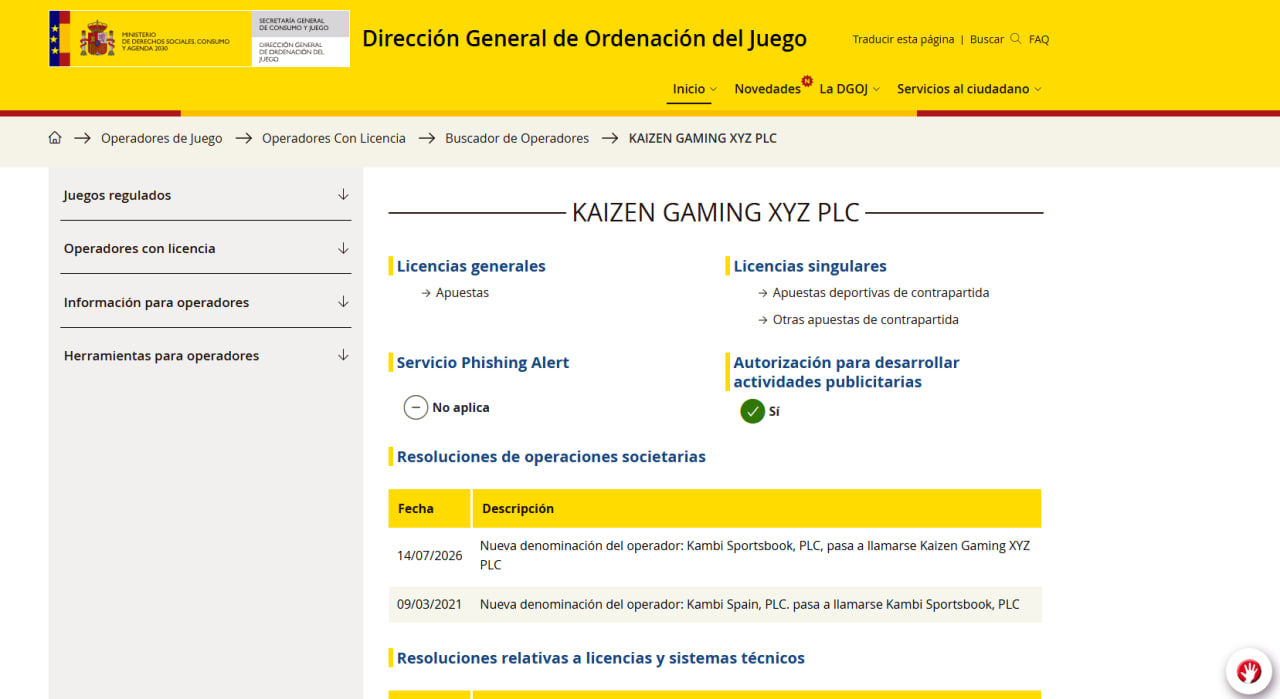Viewport: 1280px width, 699px height.
Task: Open the FAQ link
Action: coord(1039,39)
